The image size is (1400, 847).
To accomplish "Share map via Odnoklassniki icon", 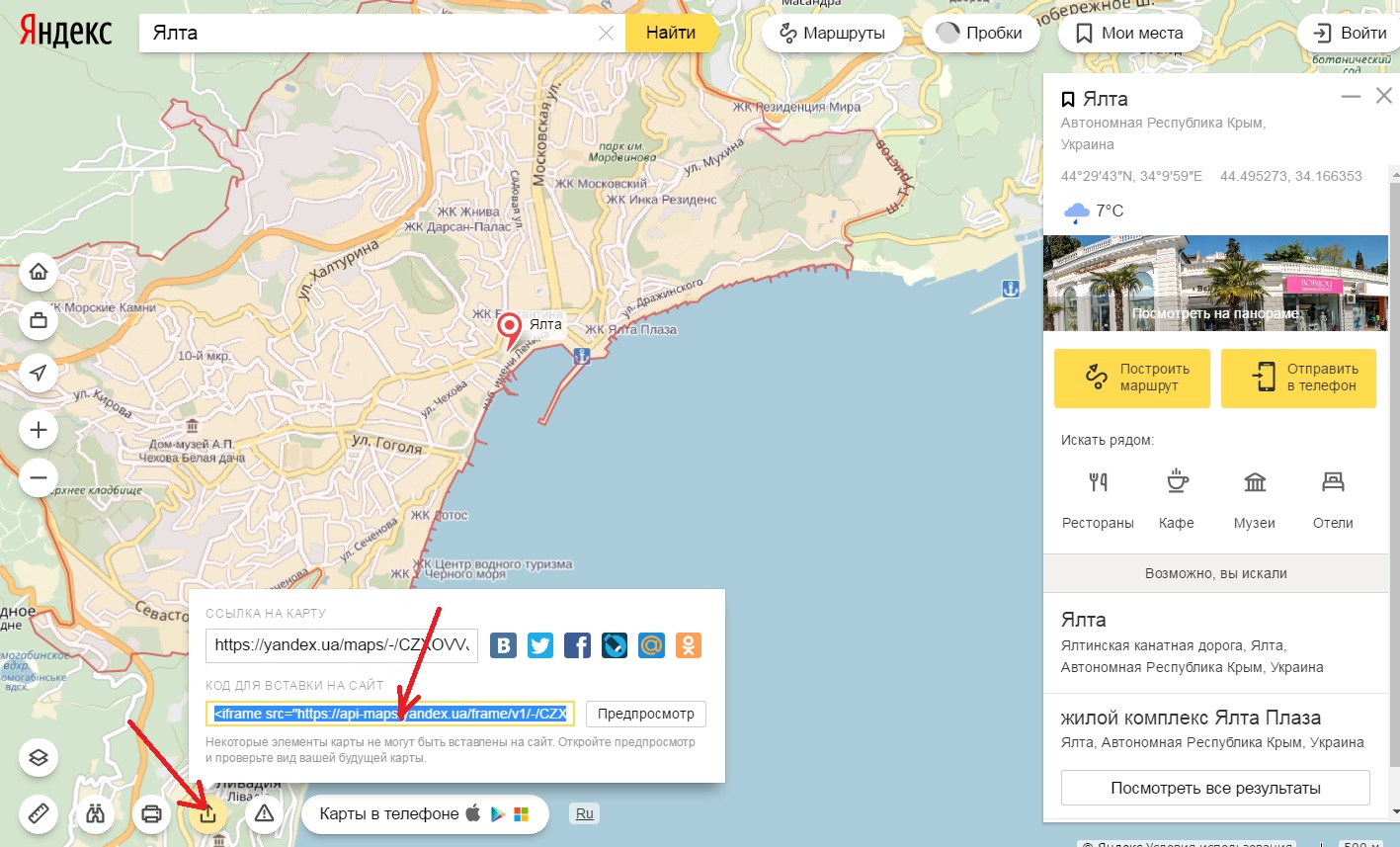I will tap(688, 645).
